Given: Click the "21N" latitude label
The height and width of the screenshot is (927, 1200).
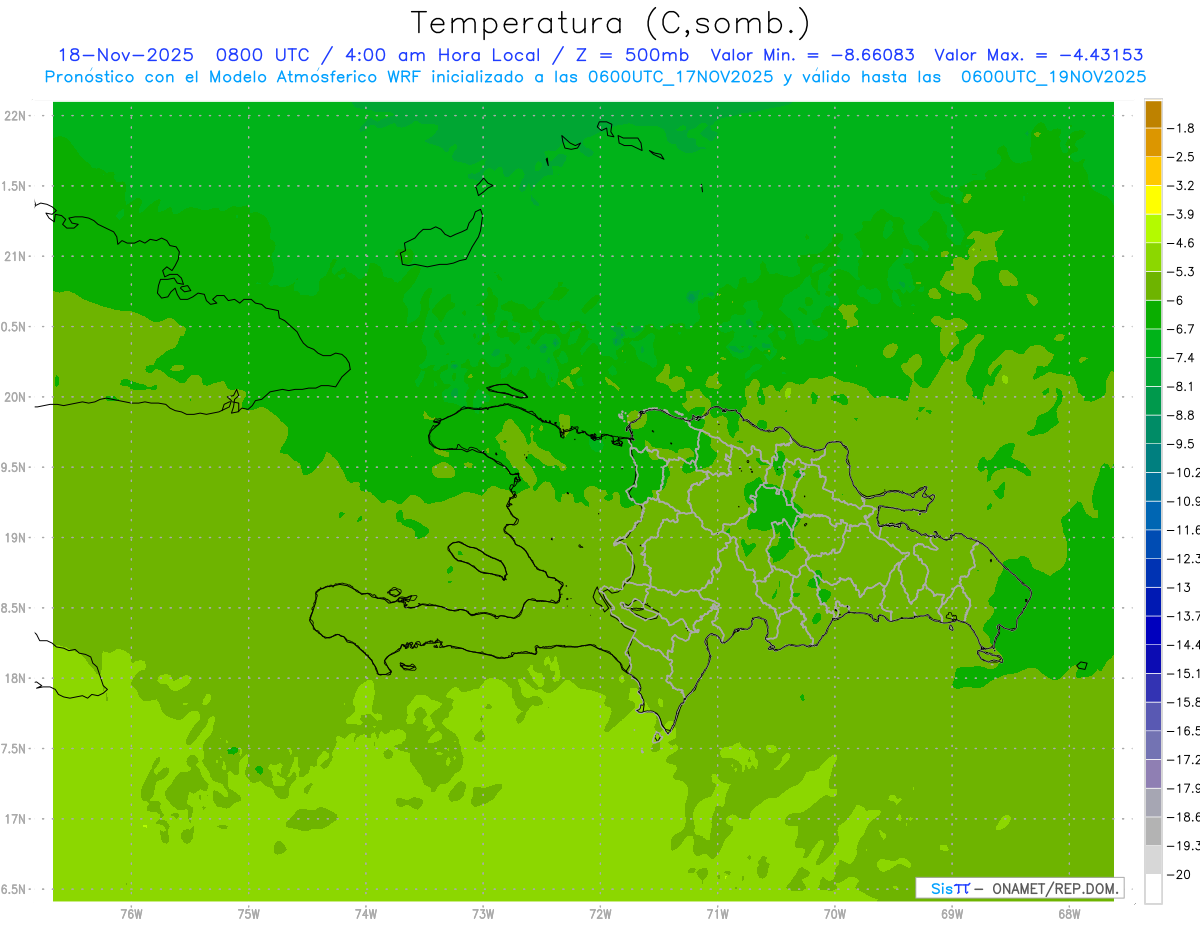Looking at the screenshot, I should point(16,257).
